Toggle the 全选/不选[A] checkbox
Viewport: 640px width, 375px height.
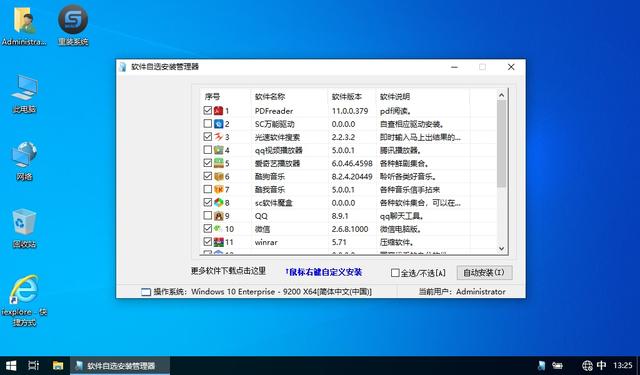[x=395, y=273]
